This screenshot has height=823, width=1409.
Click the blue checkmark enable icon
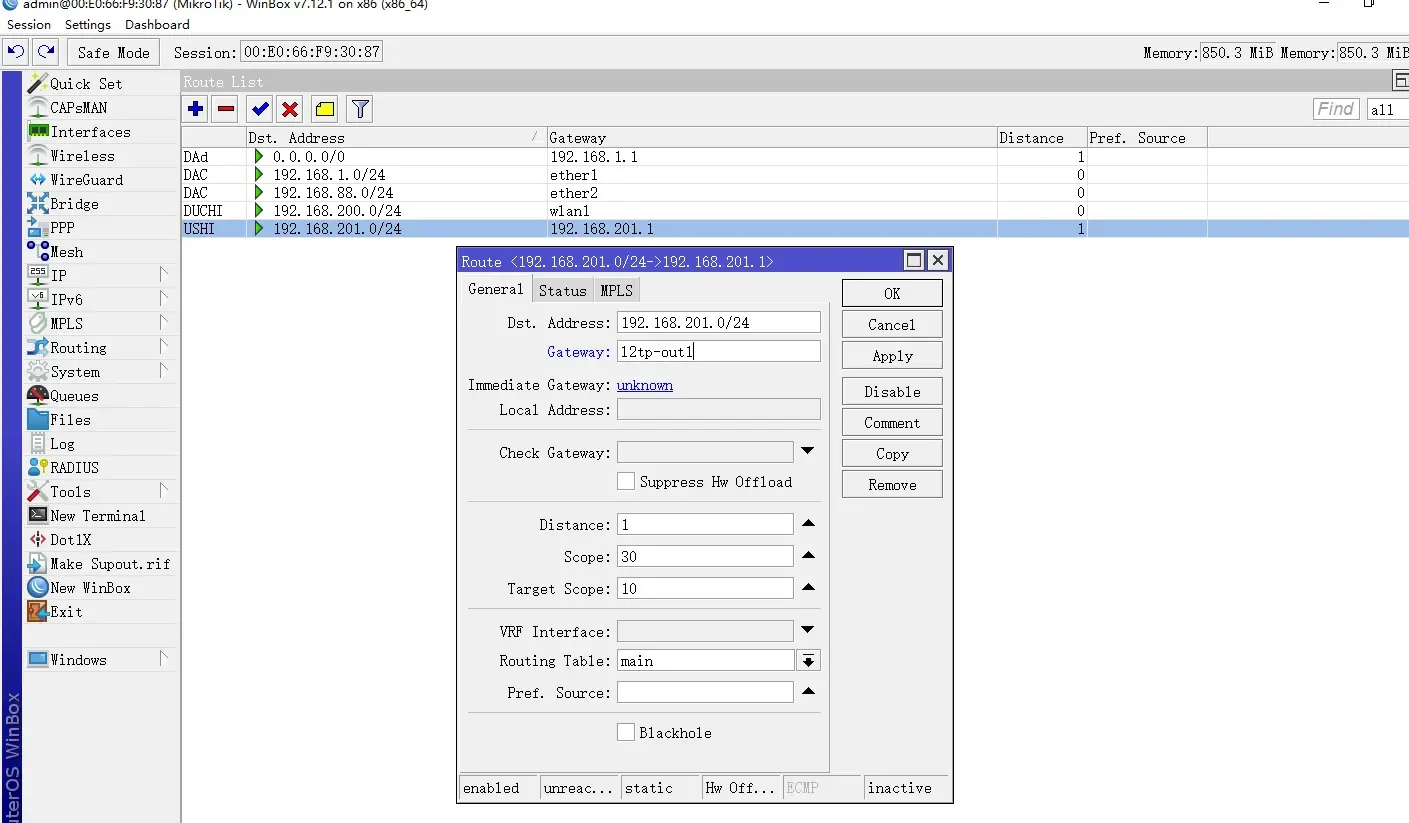coord(260,109)
